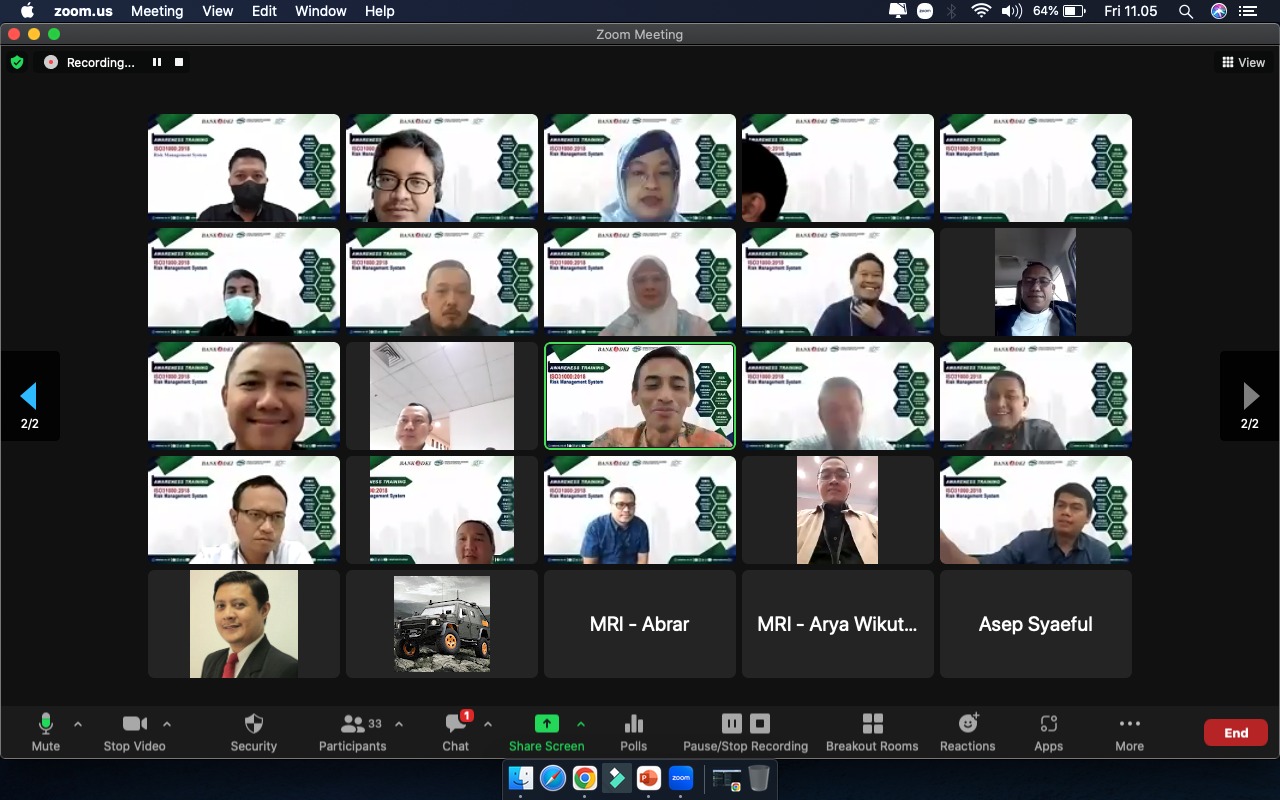
Task: Open the View layout button
Action: 1243,62
